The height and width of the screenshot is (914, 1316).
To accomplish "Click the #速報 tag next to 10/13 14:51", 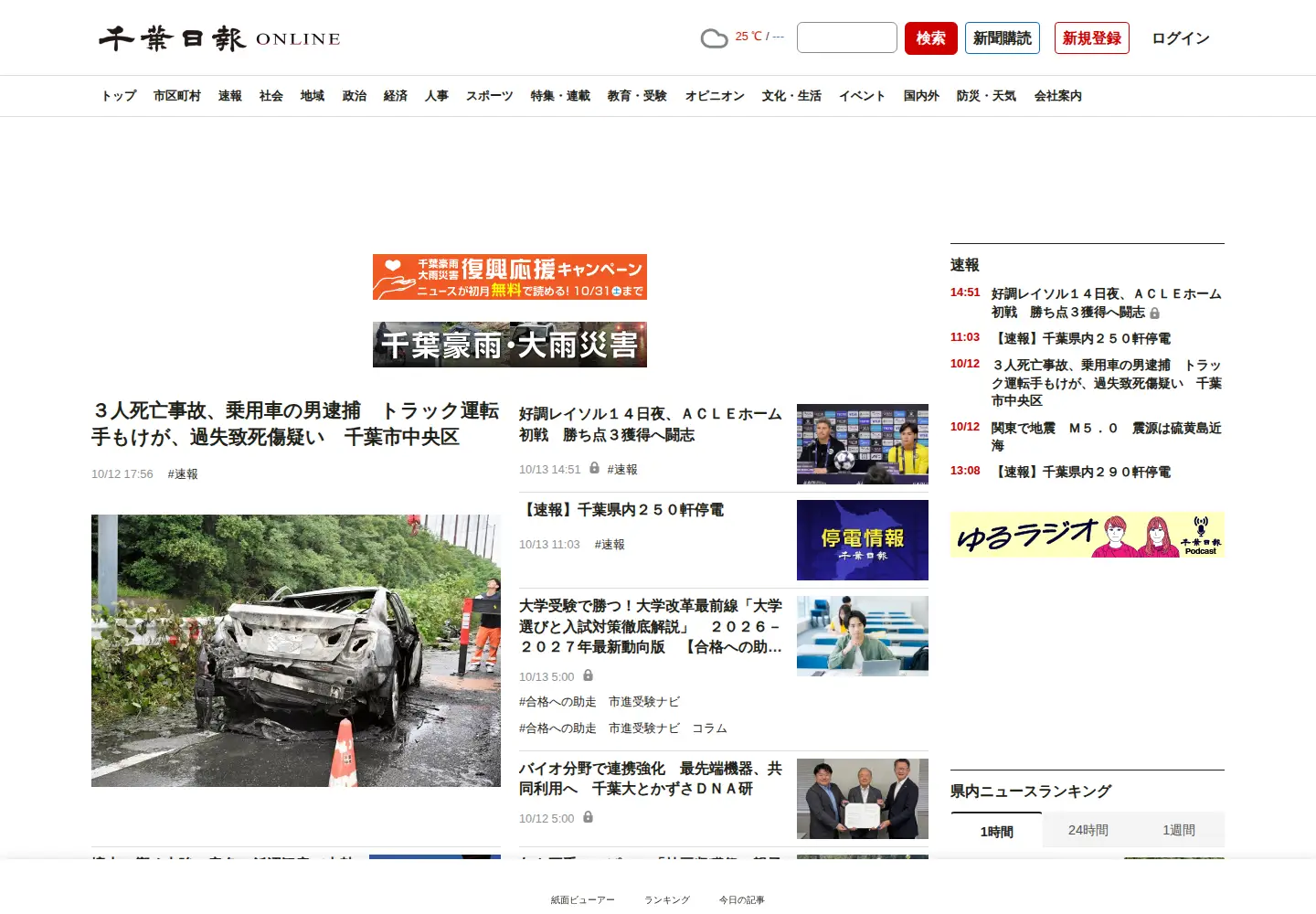I will pyautogui.click(x=622, y=469).
